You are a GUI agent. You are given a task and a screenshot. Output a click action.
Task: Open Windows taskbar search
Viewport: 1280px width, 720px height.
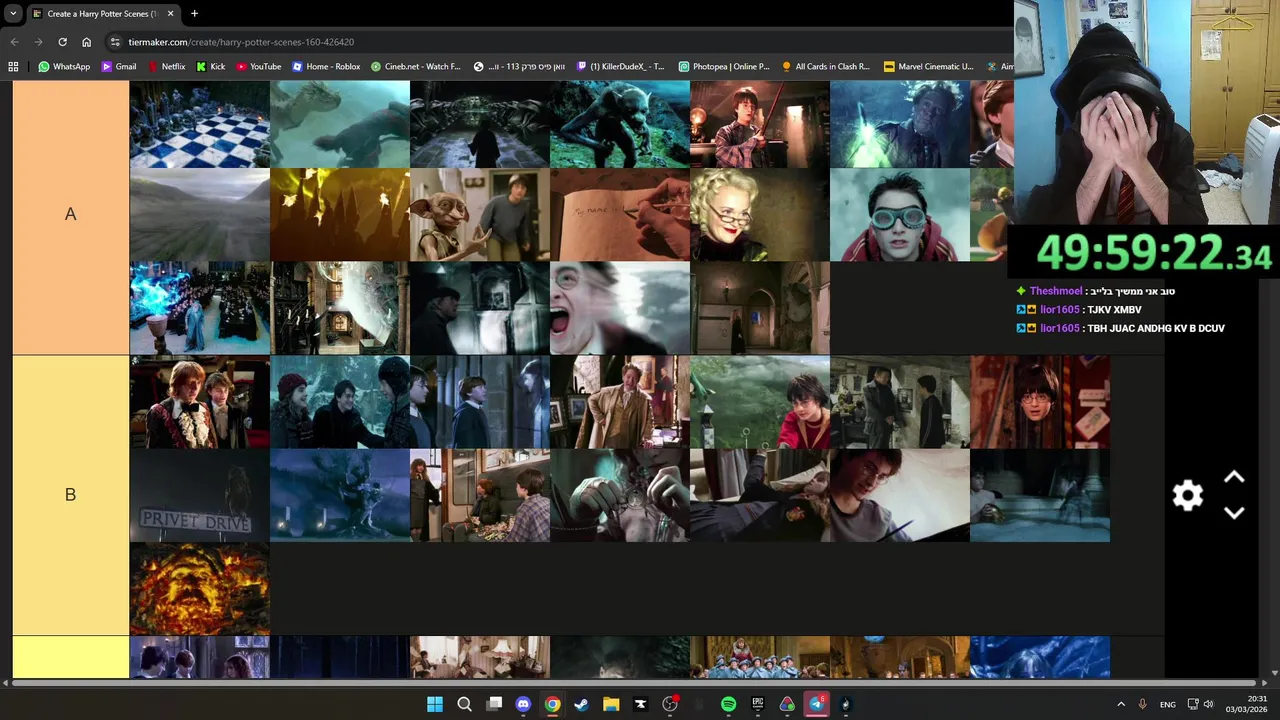[x=464, y=704]
